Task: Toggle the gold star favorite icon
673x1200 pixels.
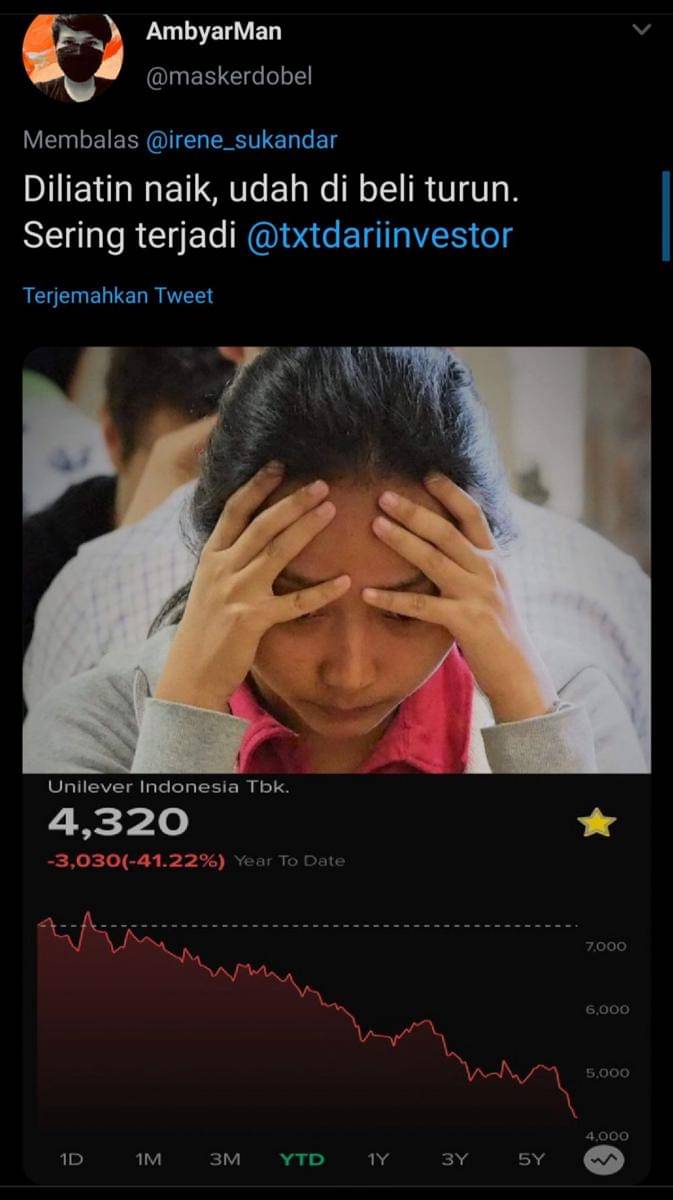Action: (x=597, y=823)
